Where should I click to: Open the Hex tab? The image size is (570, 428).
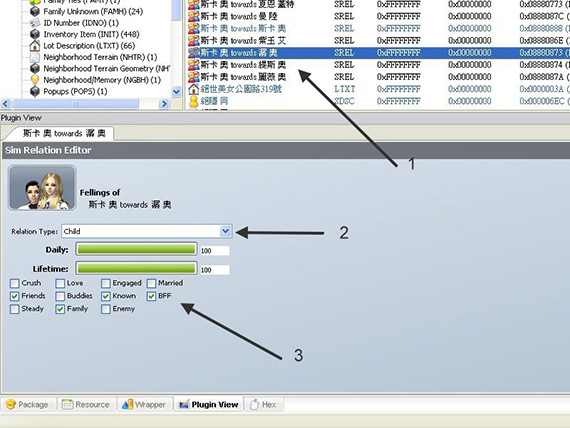[264, 404]
